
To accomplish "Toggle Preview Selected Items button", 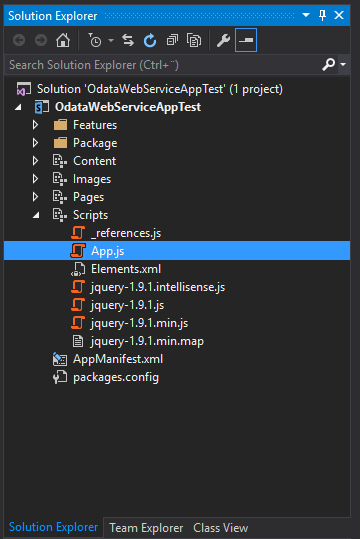I will coord(246,40).
